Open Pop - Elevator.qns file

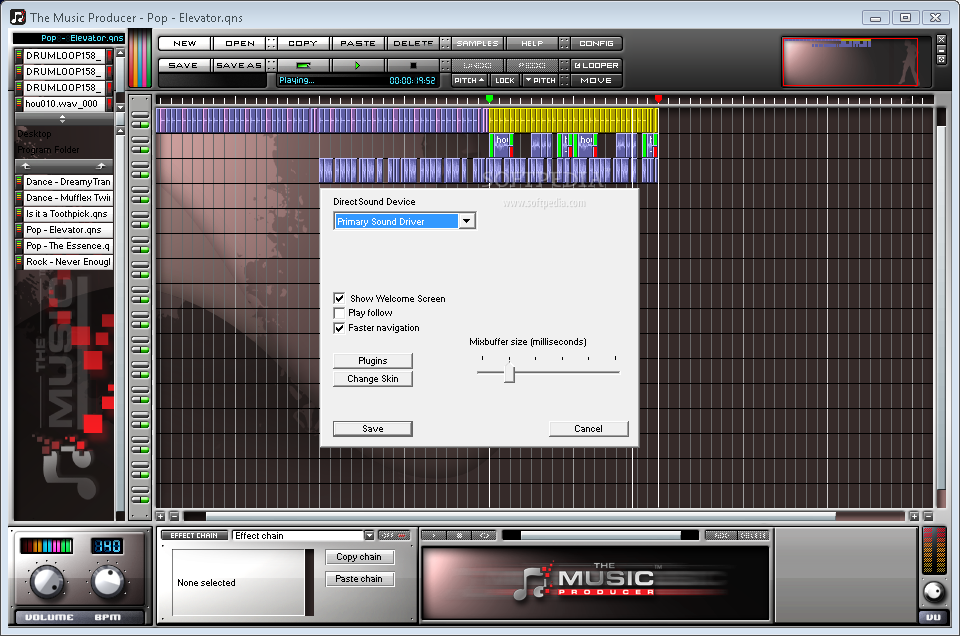(68, 230)
